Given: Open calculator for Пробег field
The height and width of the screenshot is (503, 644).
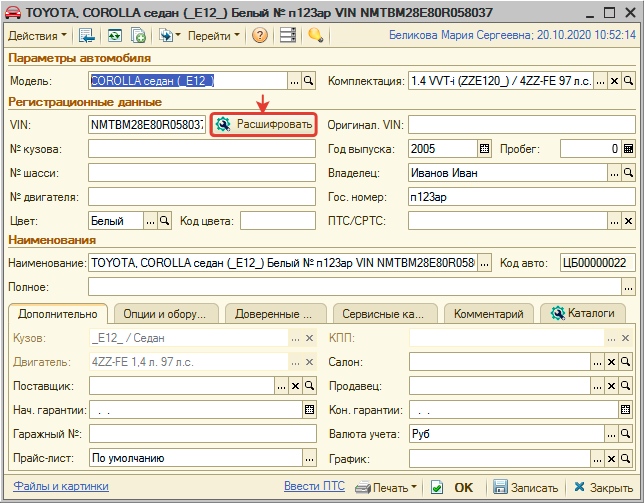Looking at the screenshot, I should [x=628, y=149].
